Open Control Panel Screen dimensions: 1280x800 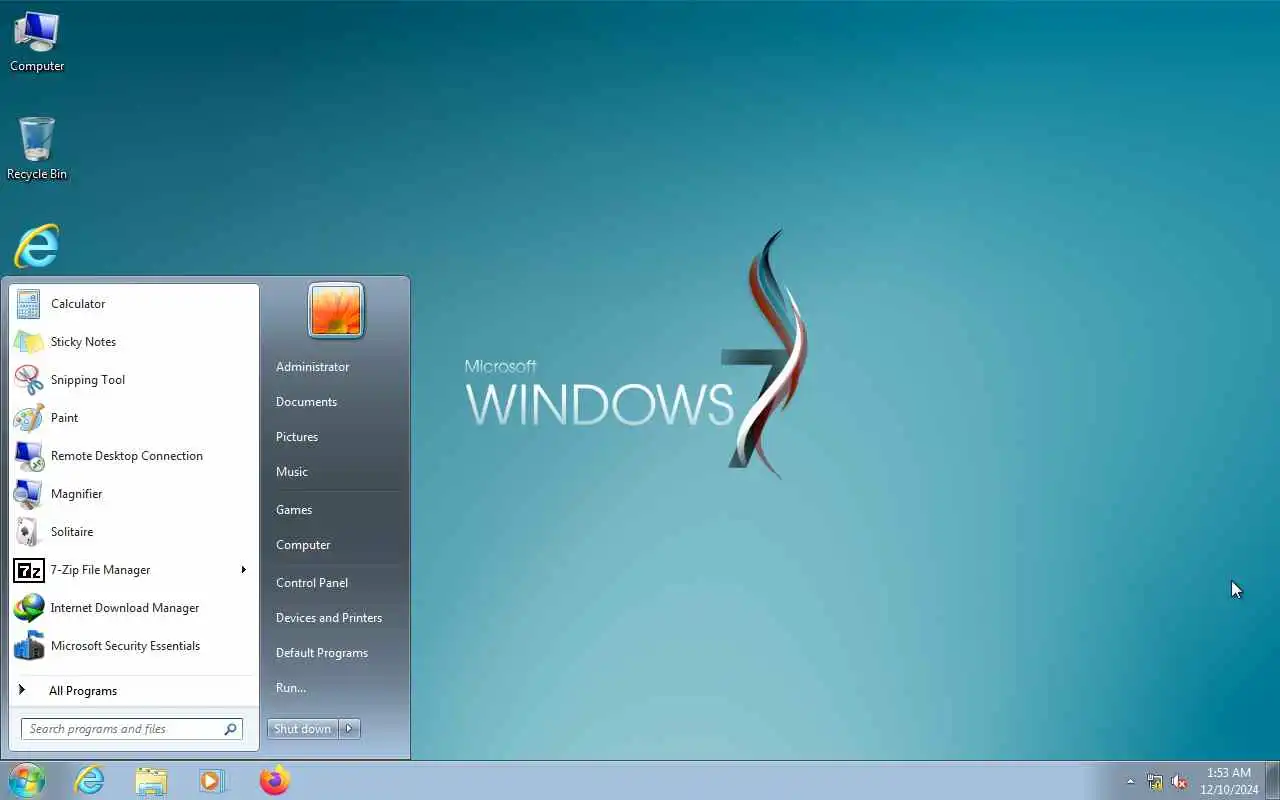click(312, 583)
